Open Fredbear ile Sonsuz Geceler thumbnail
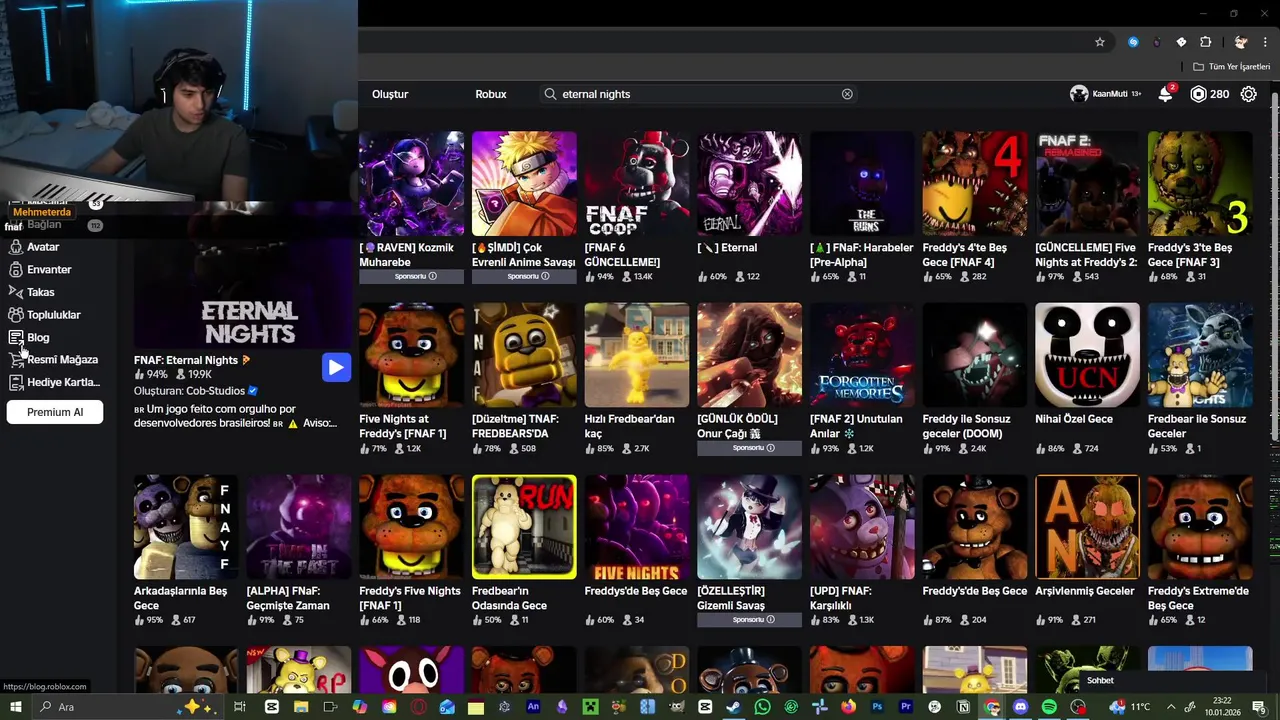 pyautogui.click(x=1200, y=355)
